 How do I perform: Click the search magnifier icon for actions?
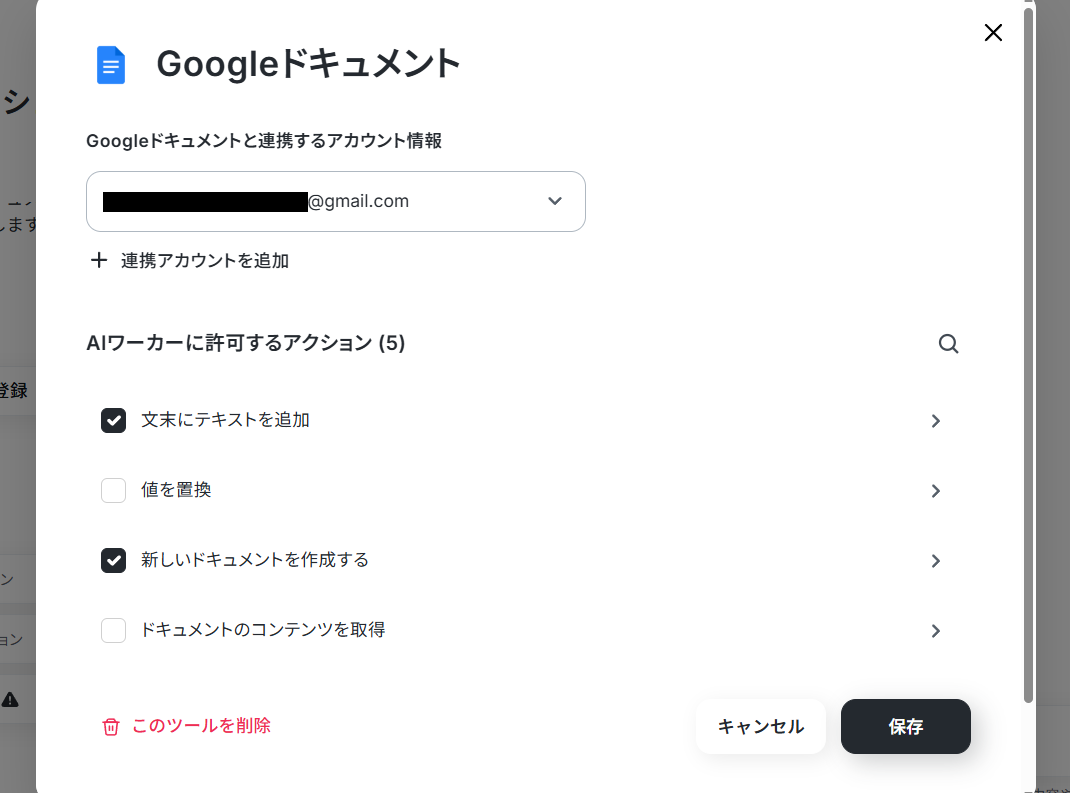(x=948, y=344)
